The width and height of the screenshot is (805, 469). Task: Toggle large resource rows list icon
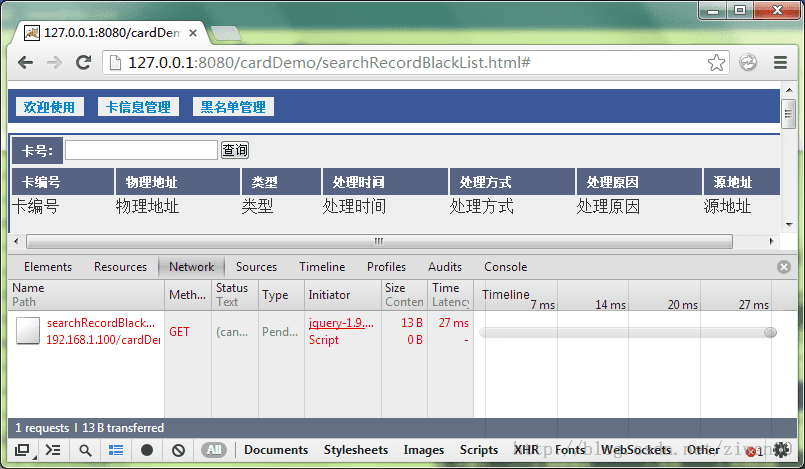116,450
